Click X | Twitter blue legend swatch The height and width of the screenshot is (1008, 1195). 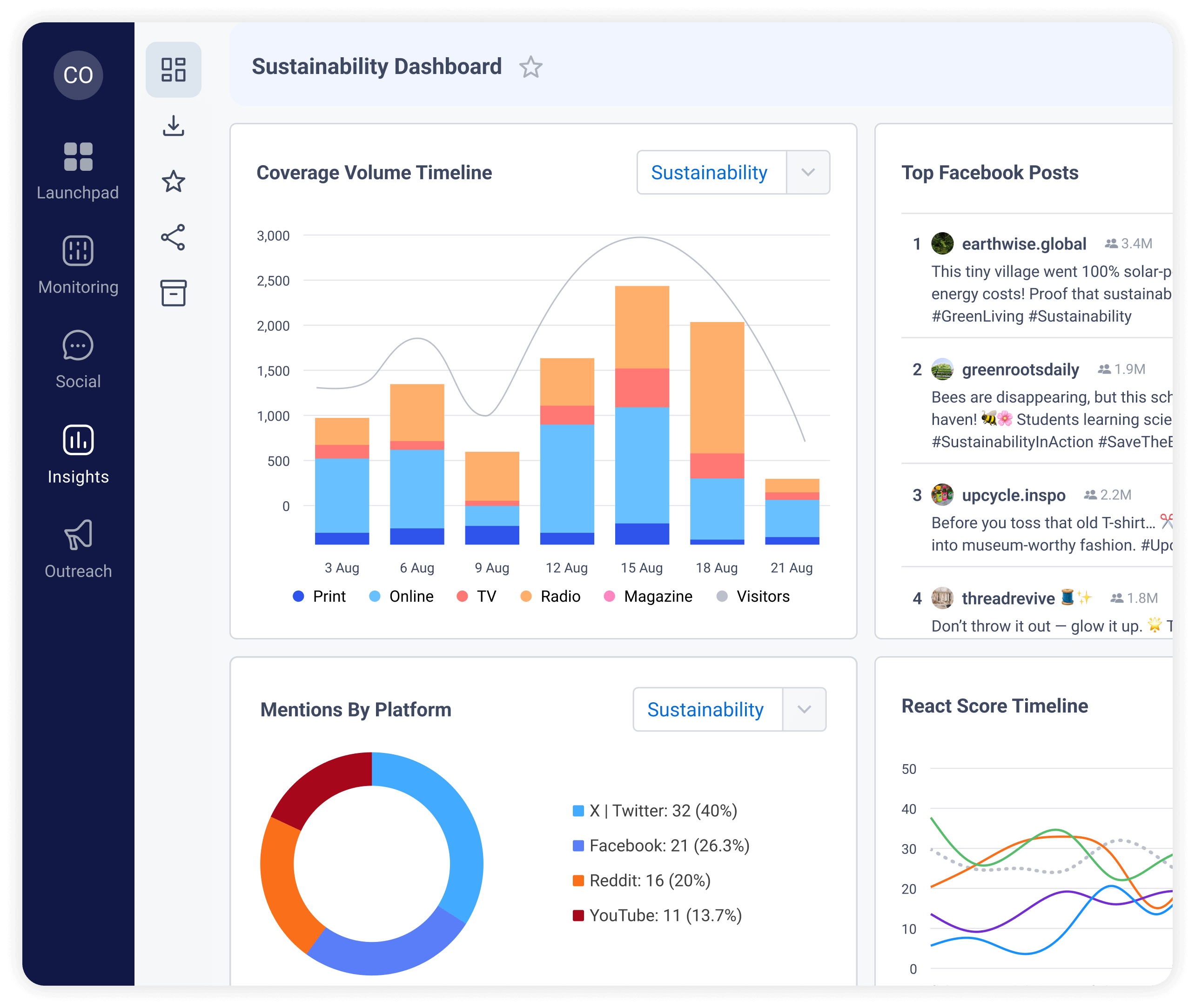[x=578, y=811]
